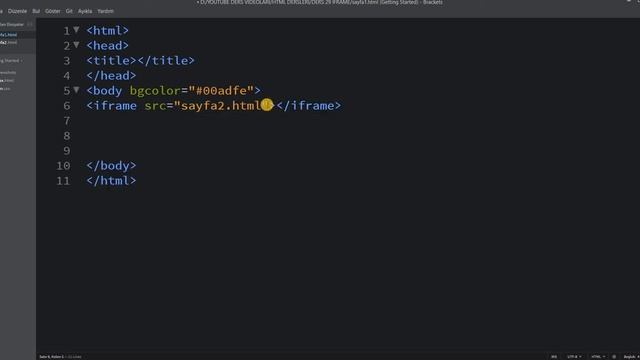Click the closing </iframe> tag

[x=309, y=106]
